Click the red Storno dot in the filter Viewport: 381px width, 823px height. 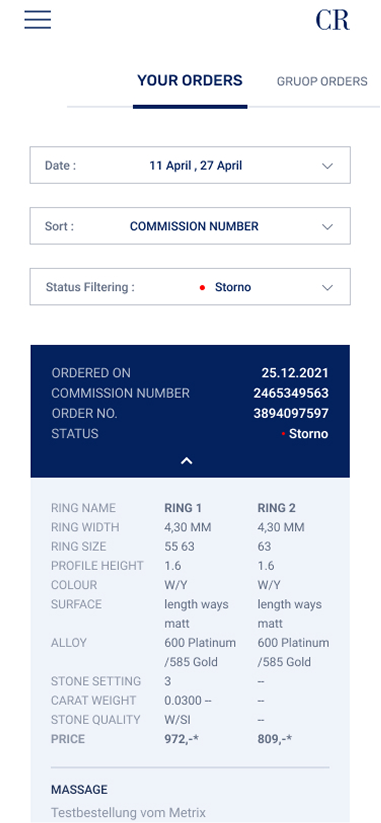(x=202, y=288)
